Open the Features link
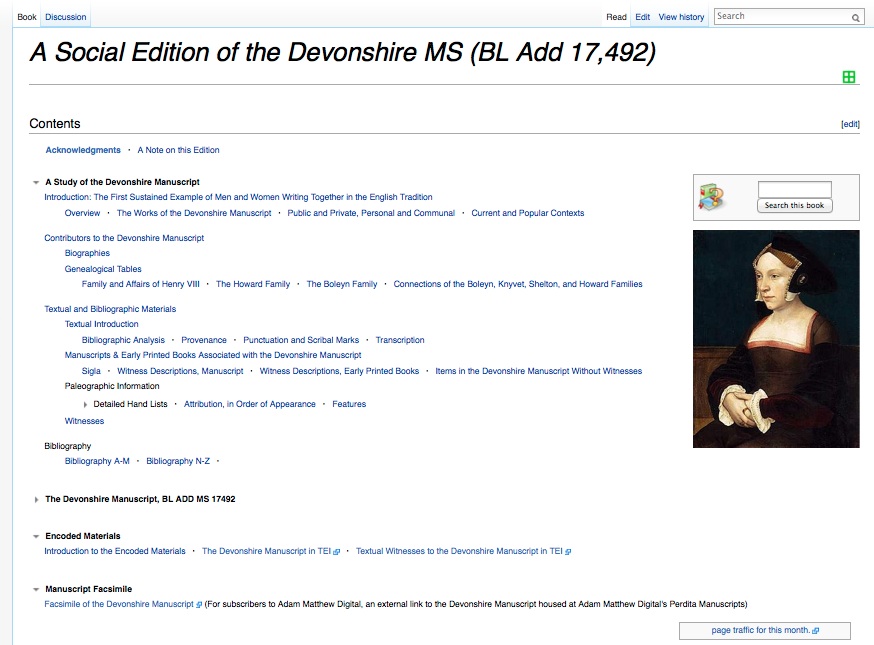Viewport: 874px width, 645px height. 349,404
